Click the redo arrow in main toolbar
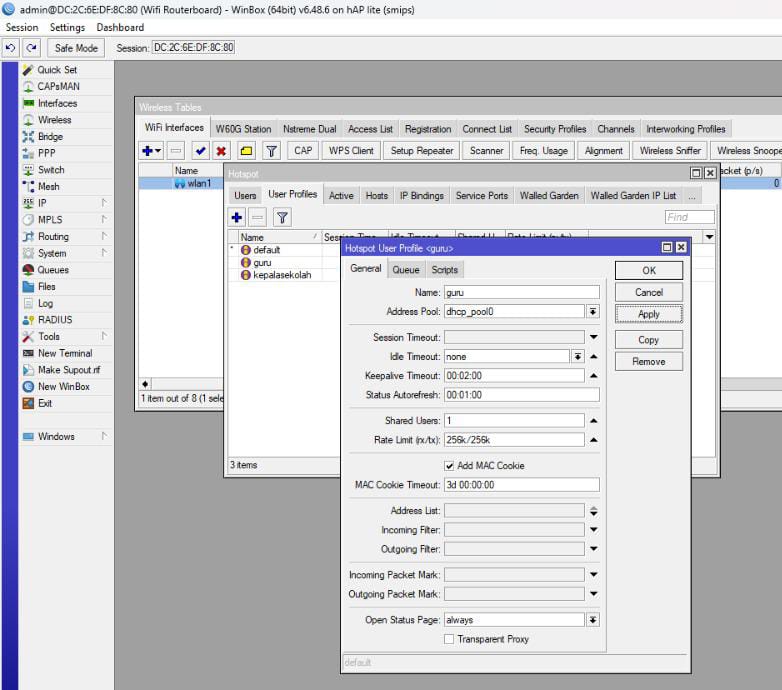This screenshot has width=782, height=690. [x=31, y=48]
